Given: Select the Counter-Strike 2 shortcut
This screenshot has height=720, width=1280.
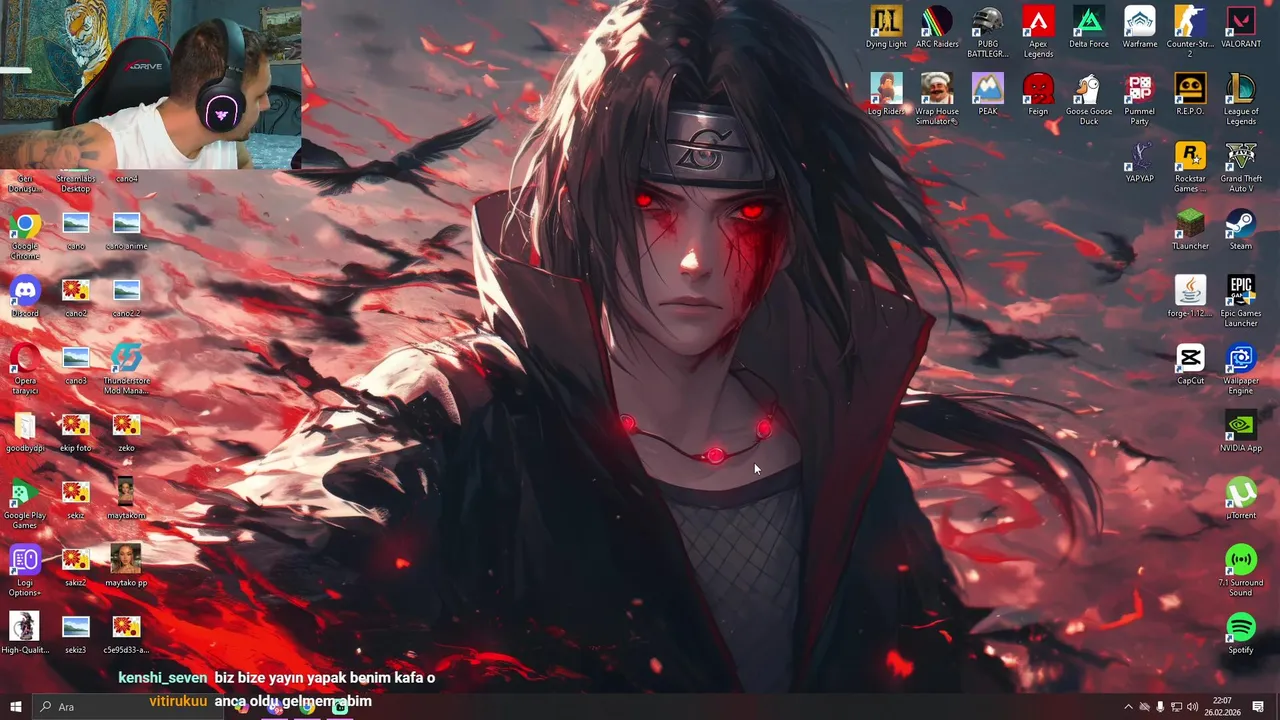Looking at the screenshot, I should [x=1190, y=32].
